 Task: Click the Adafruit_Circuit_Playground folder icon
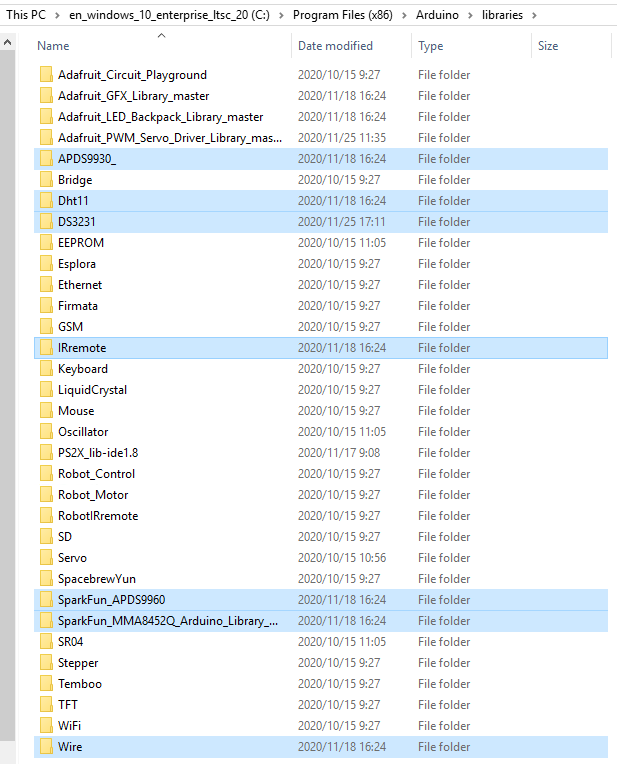click(x=46, y=75)
